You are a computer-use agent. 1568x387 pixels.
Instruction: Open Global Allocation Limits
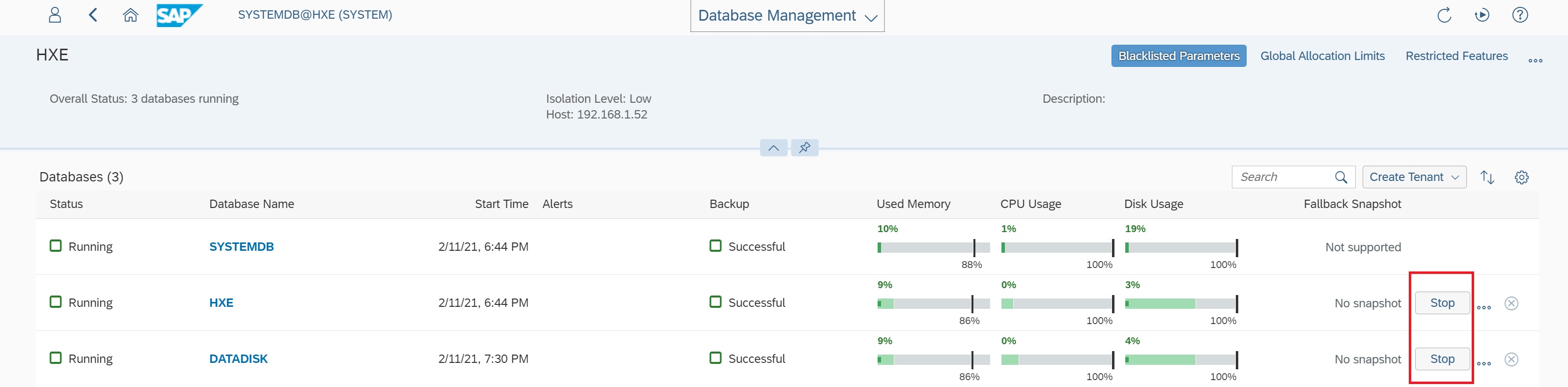1322,56
